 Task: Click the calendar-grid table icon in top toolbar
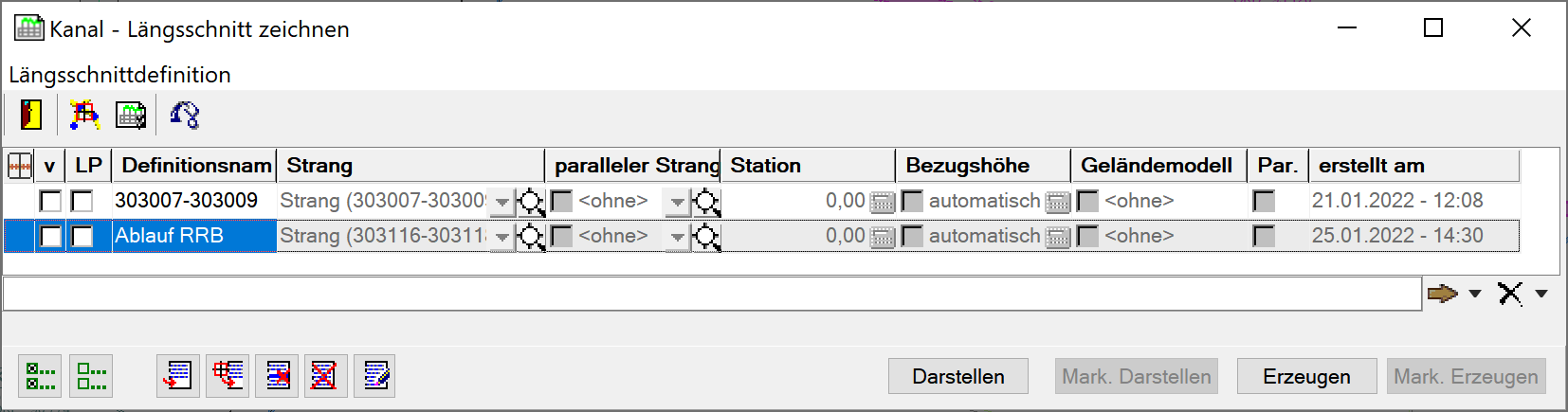coord(131,116)
